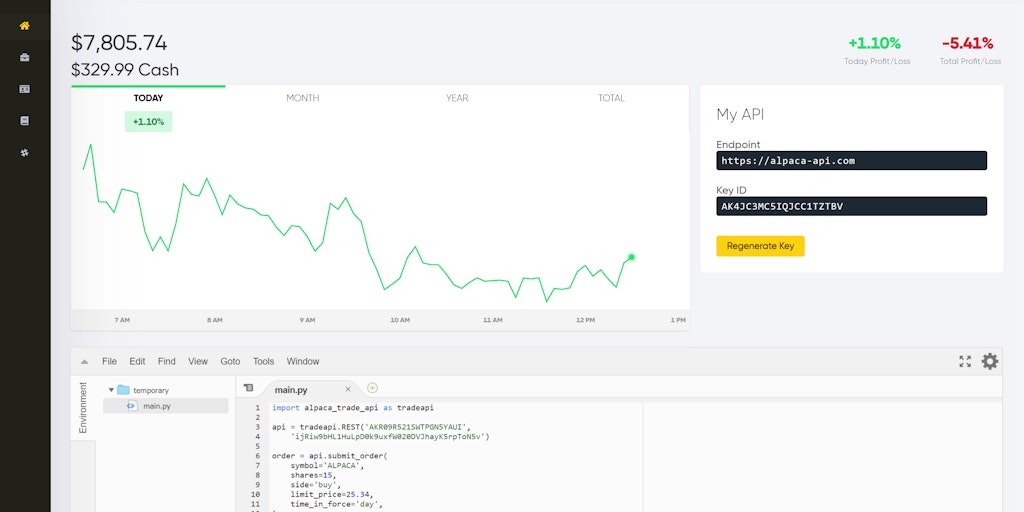This screenshot has width=1024, height=512.
Task: Click code line 1 import alpaca_trade_api
Action: 353,408
